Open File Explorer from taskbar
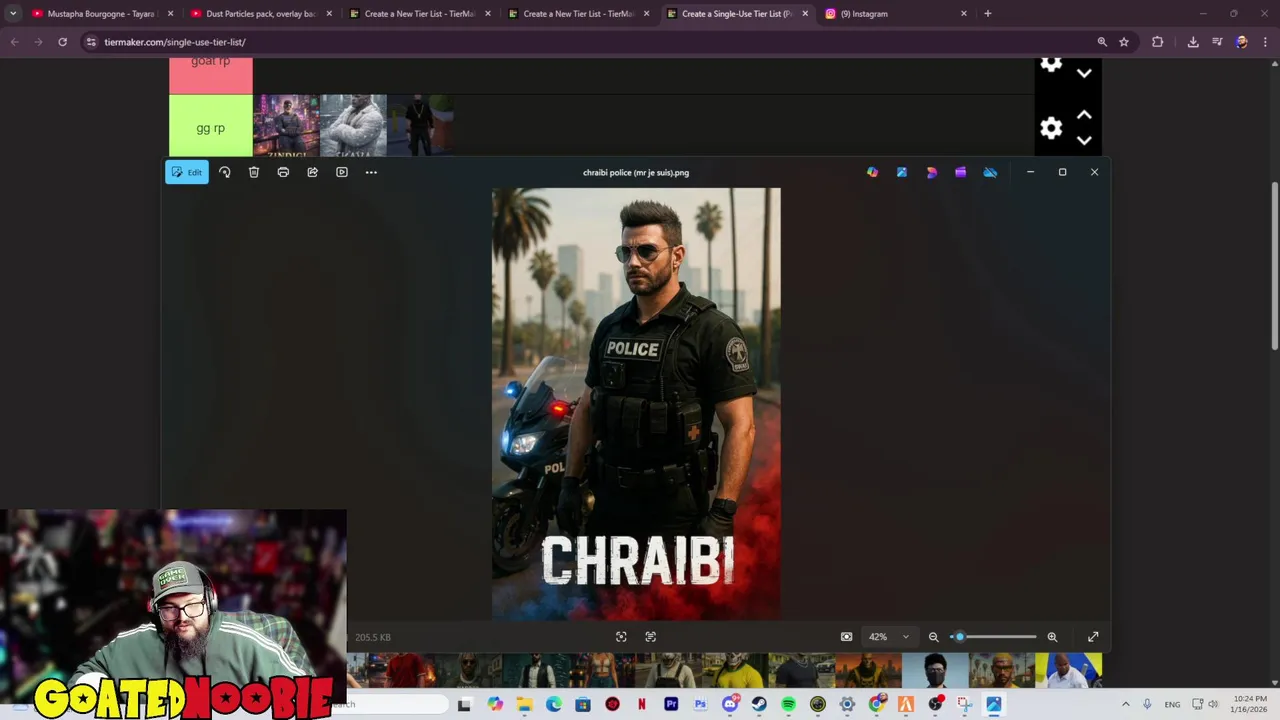Image resolution: width=1280 pixels, height=720 pixels. point(525,704)
